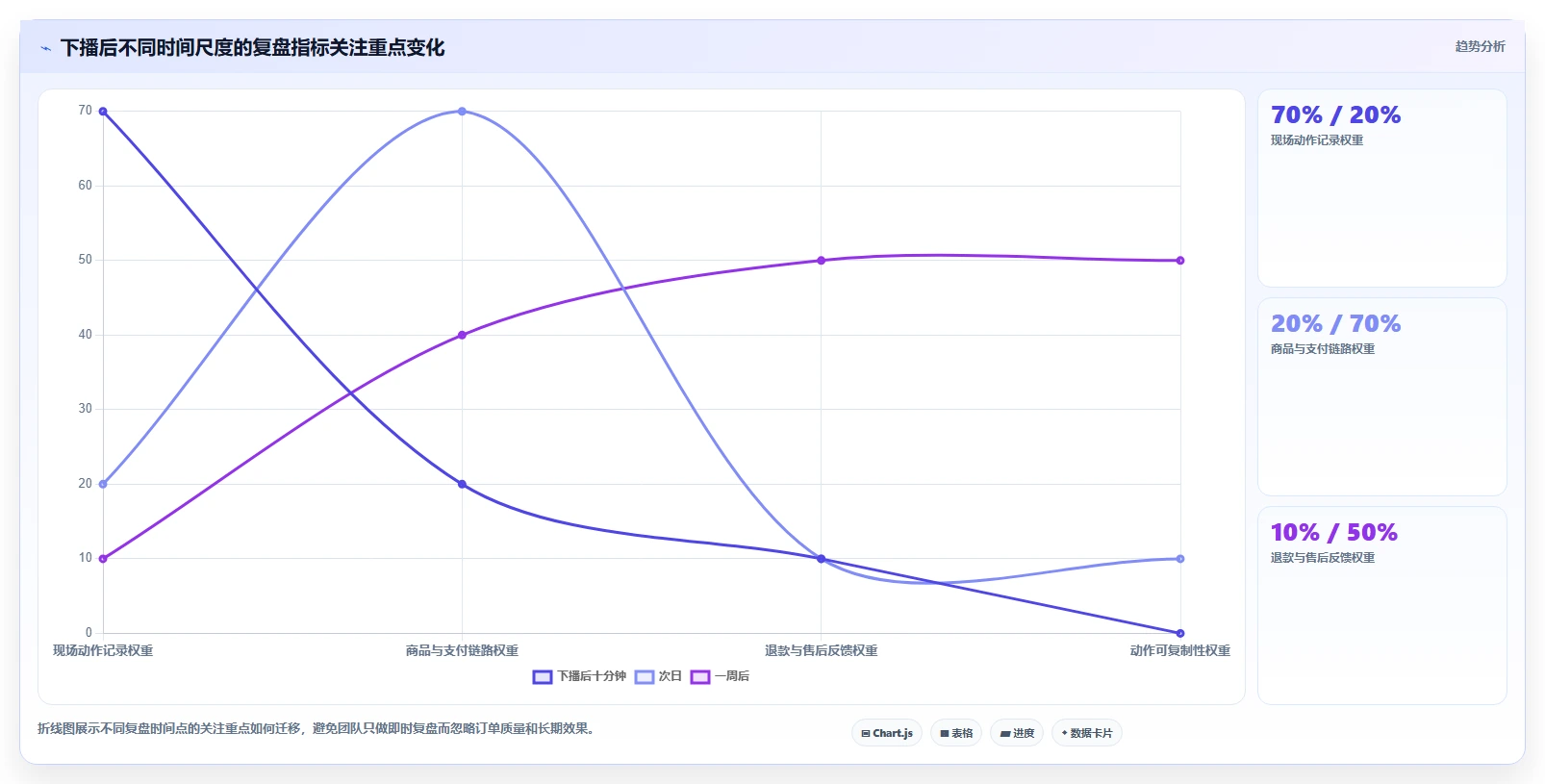Image resolution: width=1545 pixels, height=784 pixels.
Task: Click 次日 start point at value 20
Action: [103, 484]
